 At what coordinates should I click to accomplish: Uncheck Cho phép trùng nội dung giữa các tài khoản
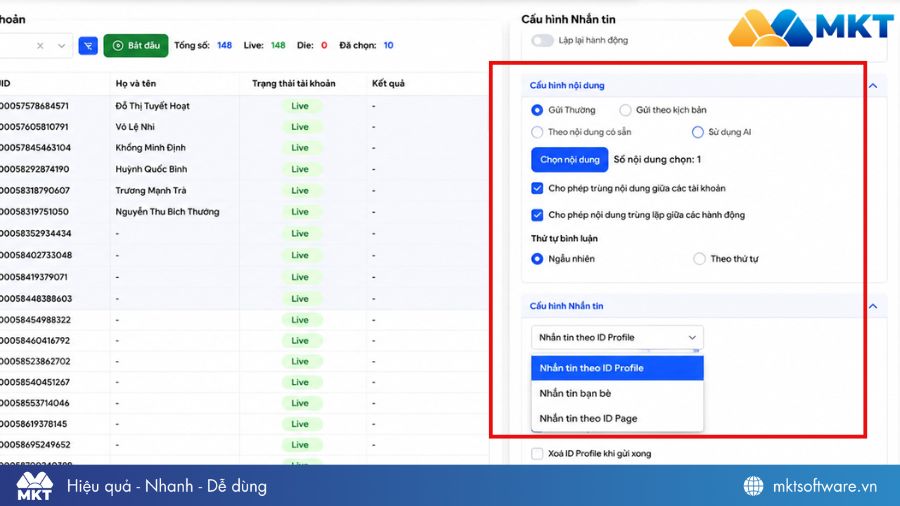point(537,188)
